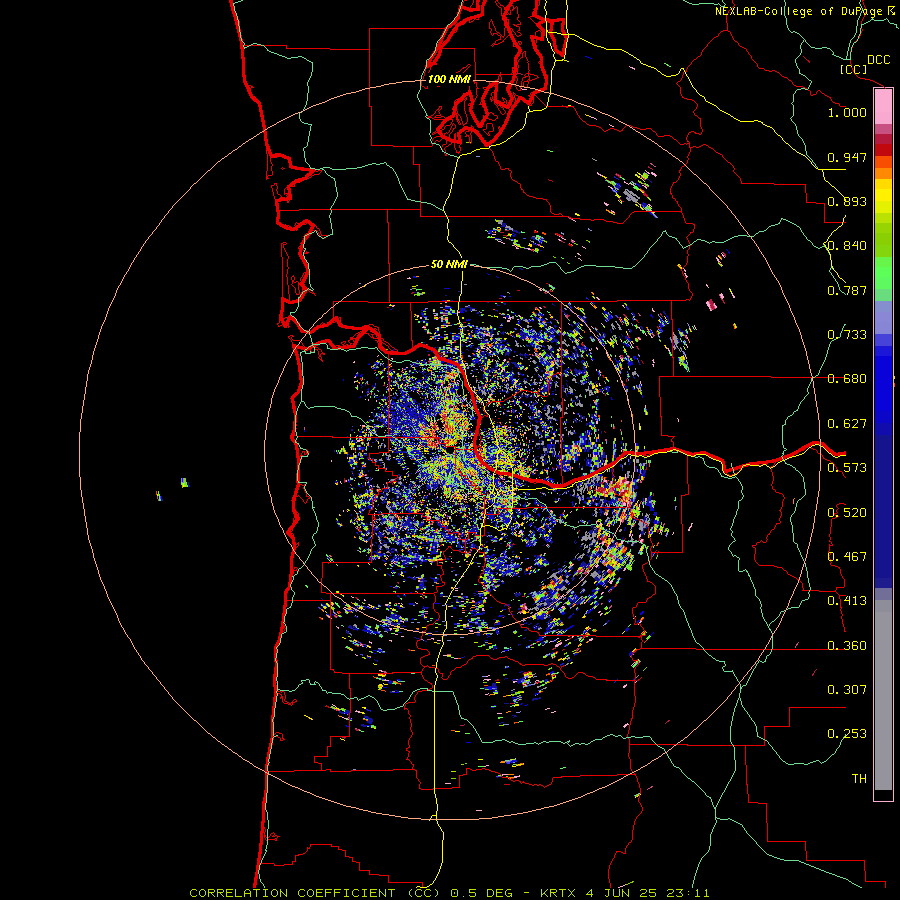The image size is (900, 900).
Task: Click the "0.573" legend value
Action: pyautogui.click(x=847, y=468)
